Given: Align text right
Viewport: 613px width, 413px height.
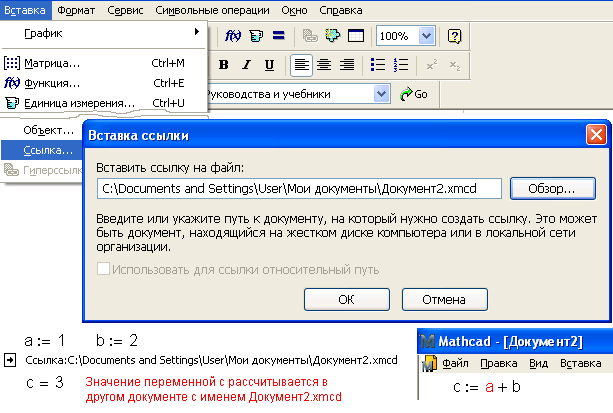Looking at the screenshot, I should [347, 65].
